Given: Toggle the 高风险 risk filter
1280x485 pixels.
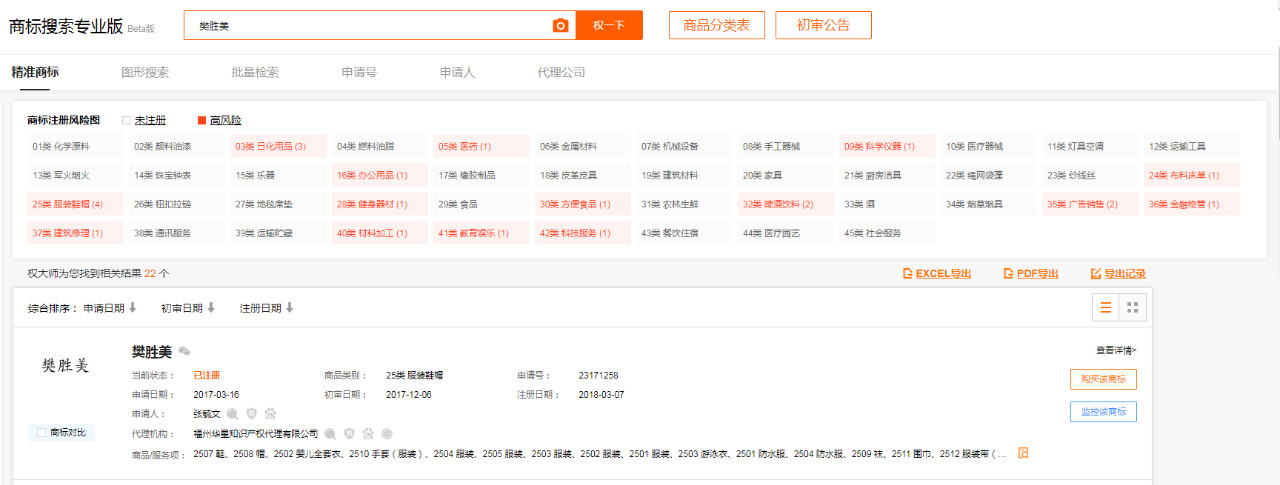Looking at the screenshot, I should tap(202, 120).
